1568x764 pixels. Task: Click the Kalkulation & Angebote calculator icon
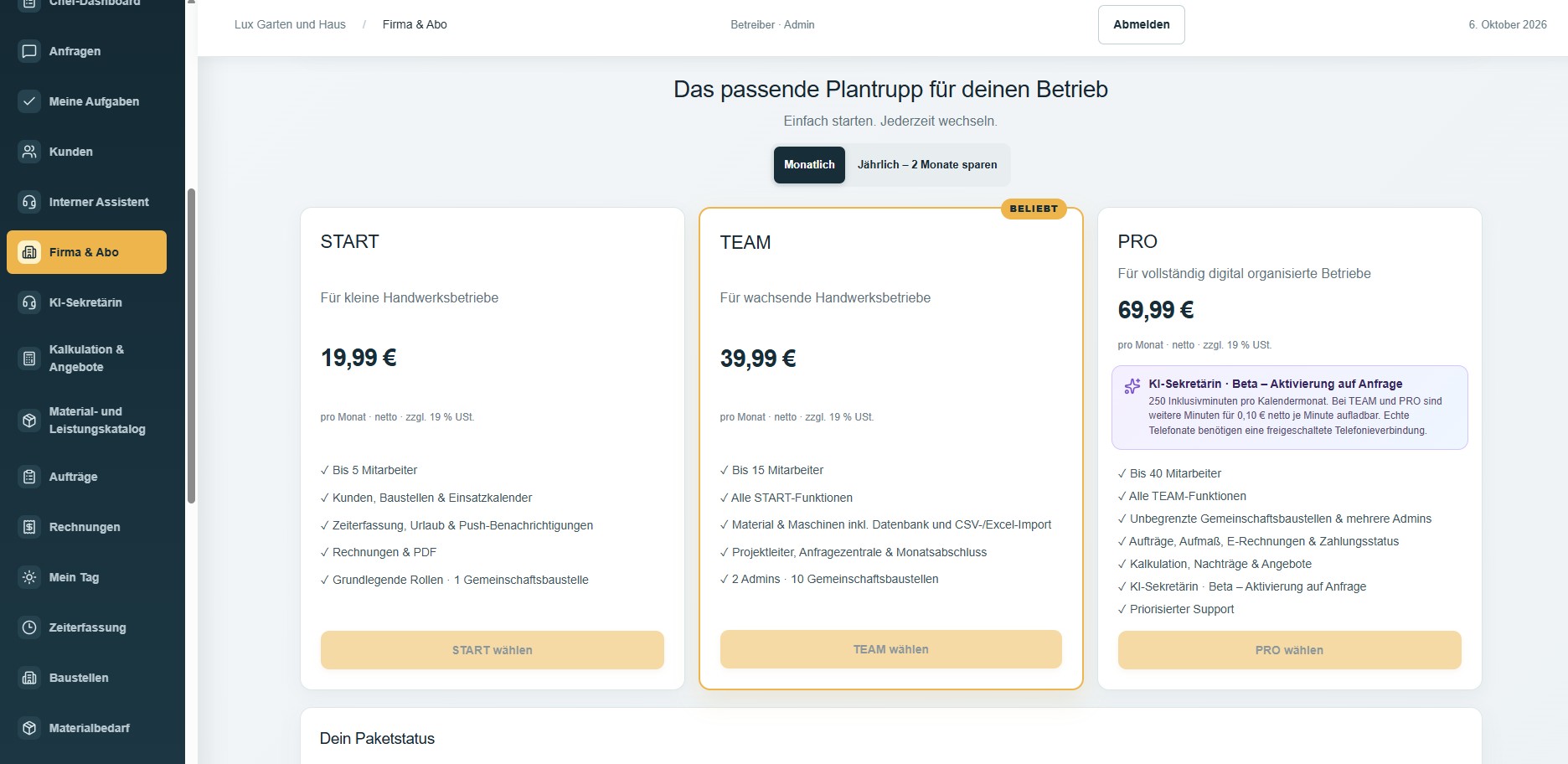[x=29, y=359]
